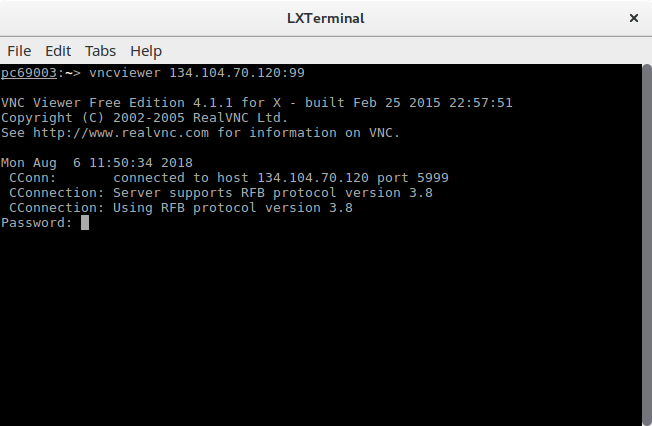Close the LXTerminal window
The height and width of the screenshot is (426, 652).
coord(634,18)
